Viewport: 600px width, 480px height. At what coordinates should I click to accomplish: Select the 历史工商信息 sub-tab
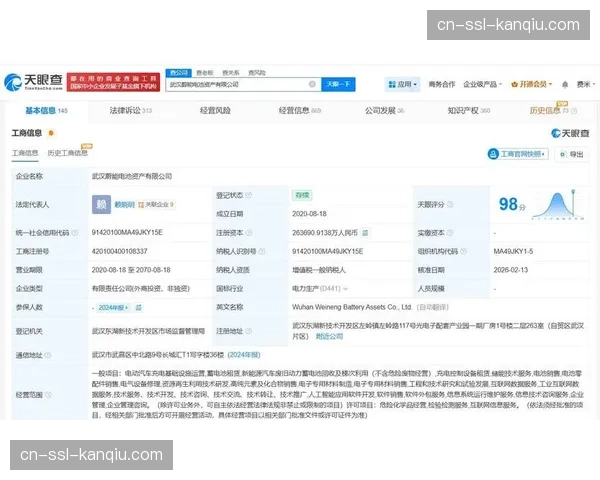tap(68, 153)
